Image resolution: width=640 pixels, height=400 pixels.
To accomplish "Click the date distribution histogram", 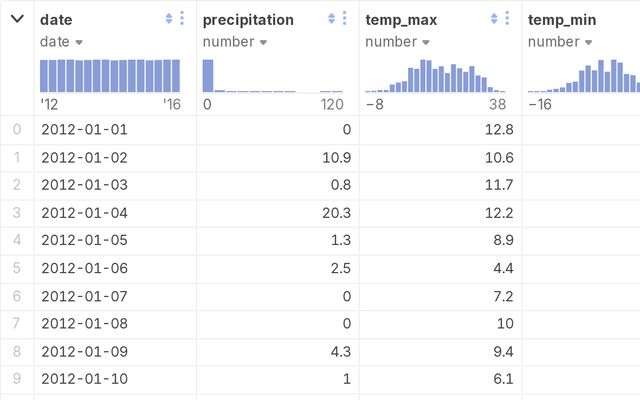I will click(x=110, y=76).
